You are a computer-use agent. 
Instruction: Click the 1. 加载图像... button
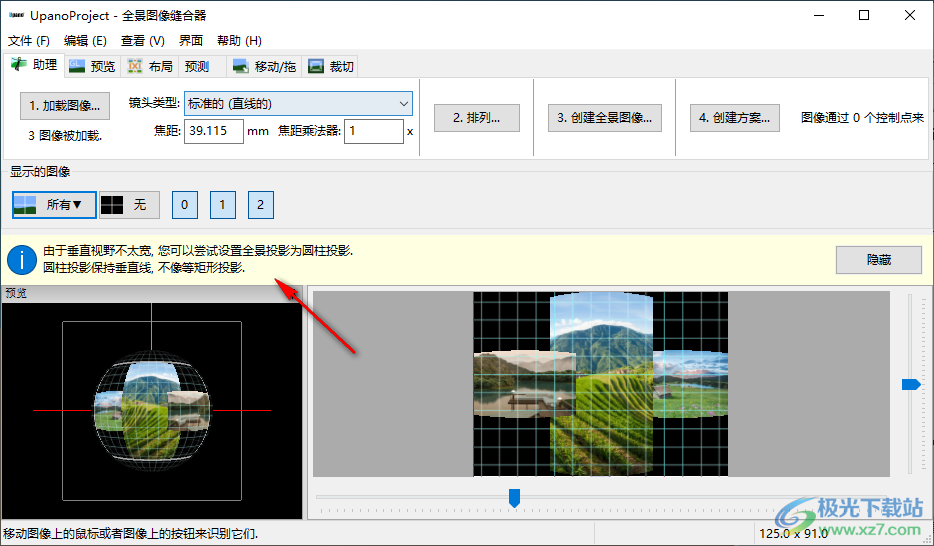click(65, 106)
